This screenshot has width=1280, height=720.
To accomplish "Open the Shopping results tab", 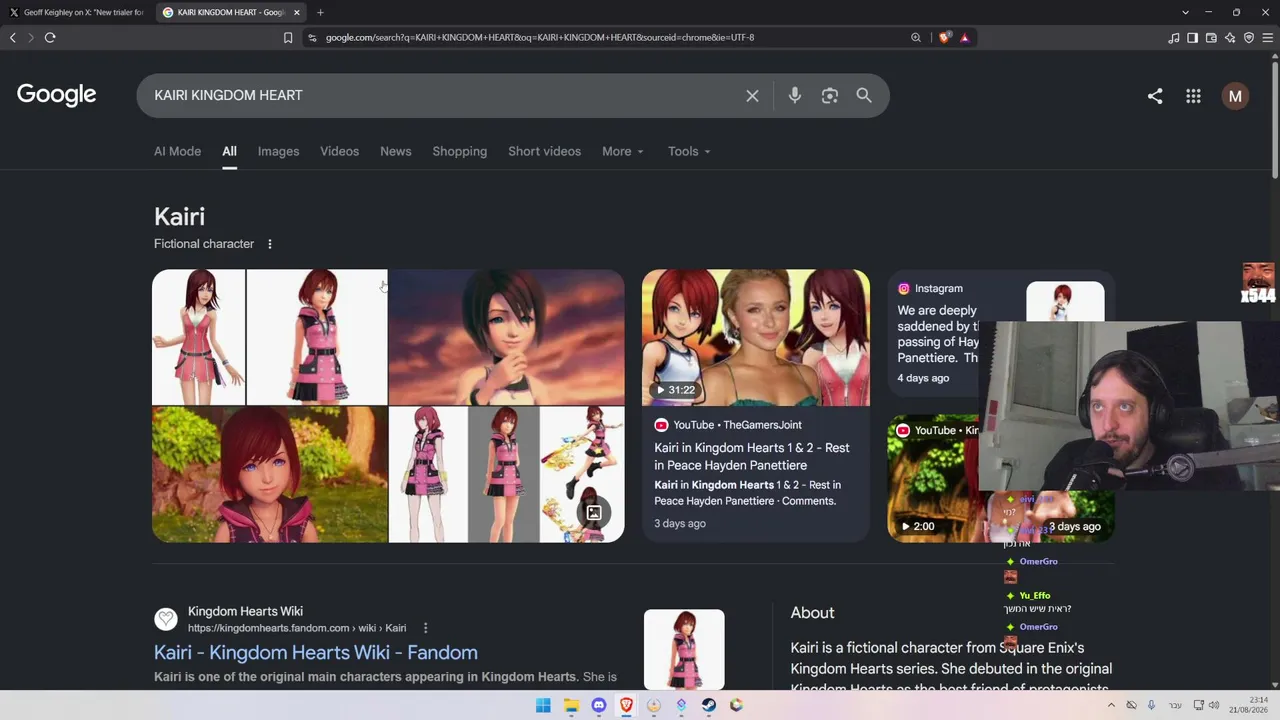I will point(459,151).
